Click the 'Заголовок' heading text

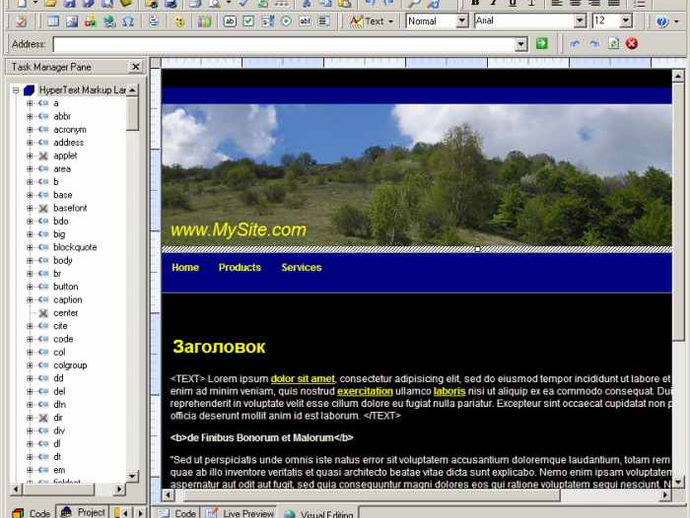tap(219, 347)
